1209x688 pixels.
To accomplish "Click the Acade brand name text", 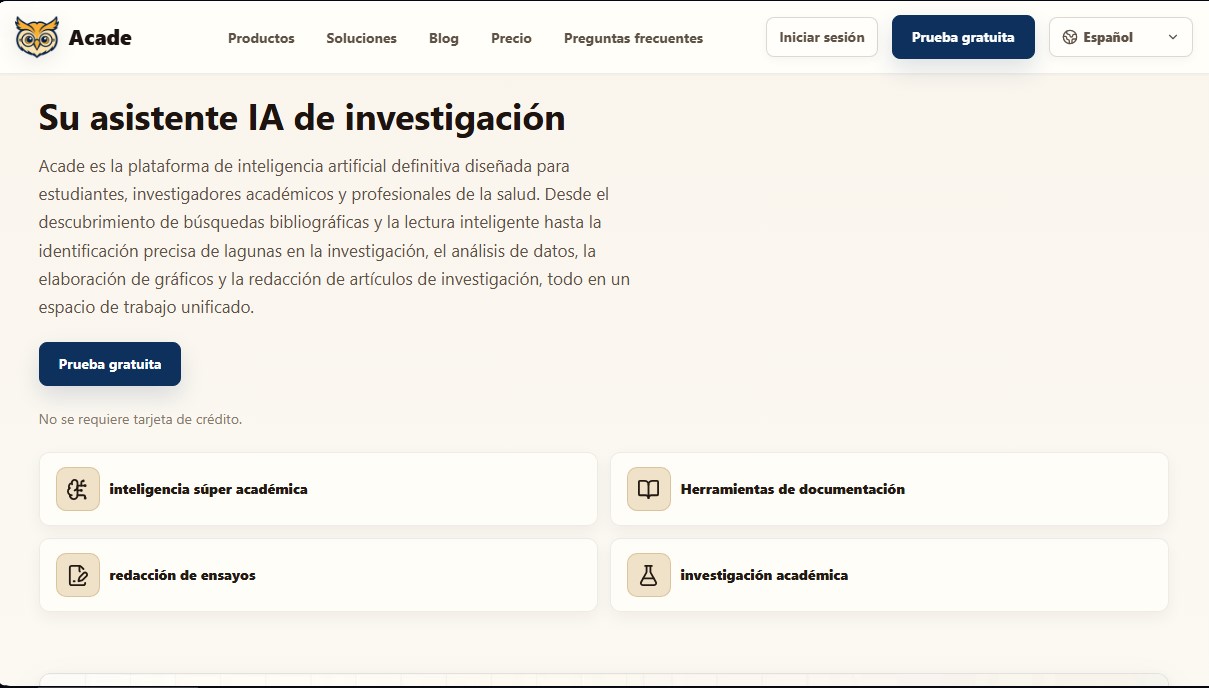I will 100,38.
